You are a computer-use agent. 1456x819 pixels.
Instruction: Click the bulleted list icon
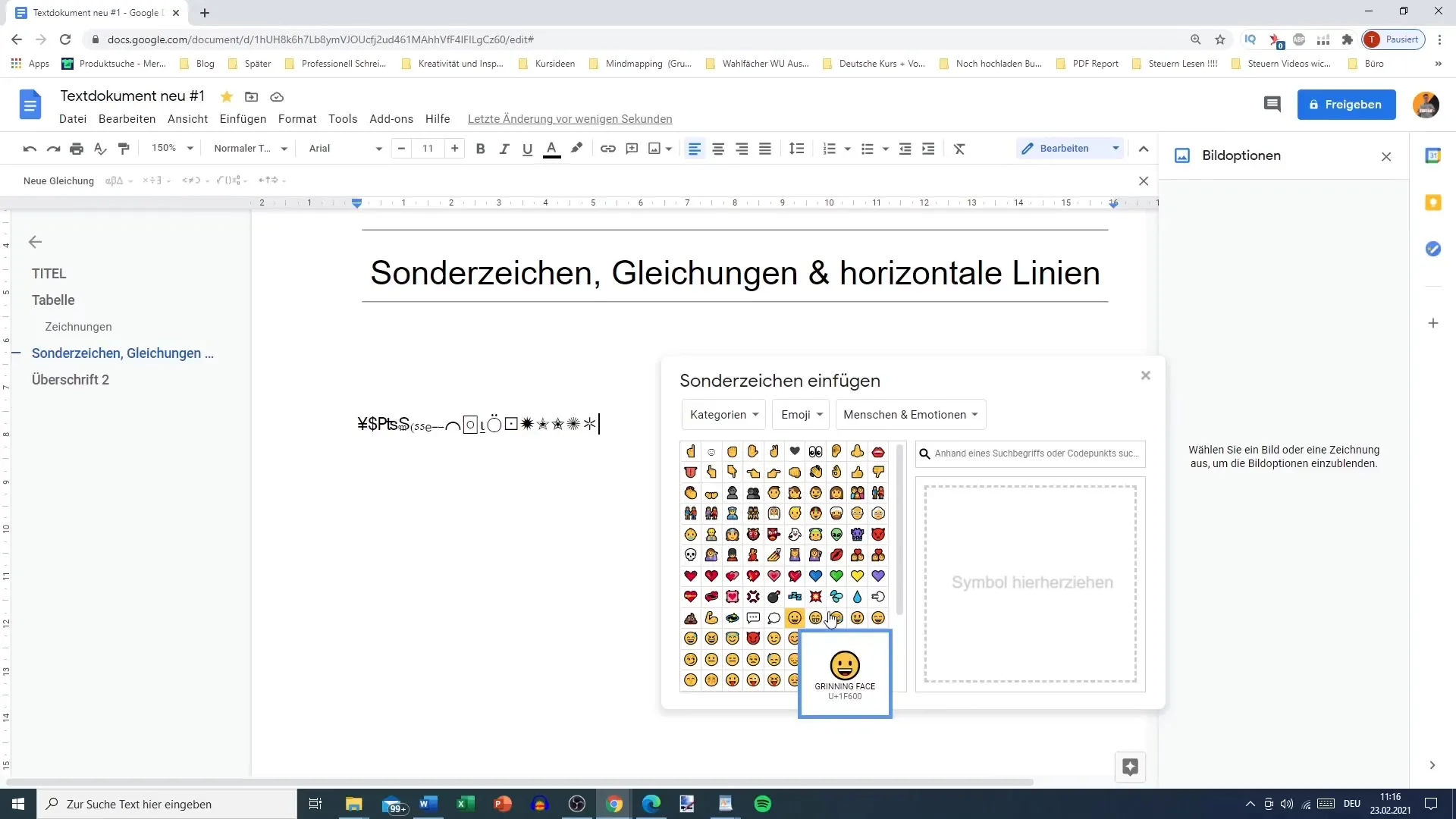click(x=868, y=149)
